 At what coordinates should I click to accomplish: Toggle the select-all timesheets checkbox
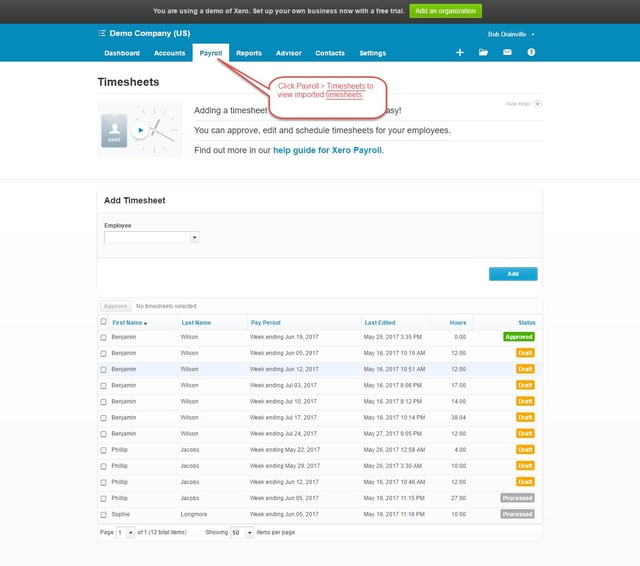click(103, 322)
